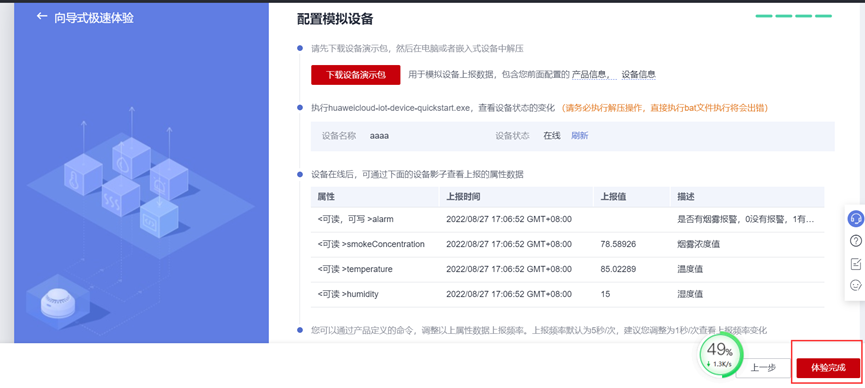Click 湿度值 description
This screenshot has height=388, width=865.
click(x=690, y=294)
